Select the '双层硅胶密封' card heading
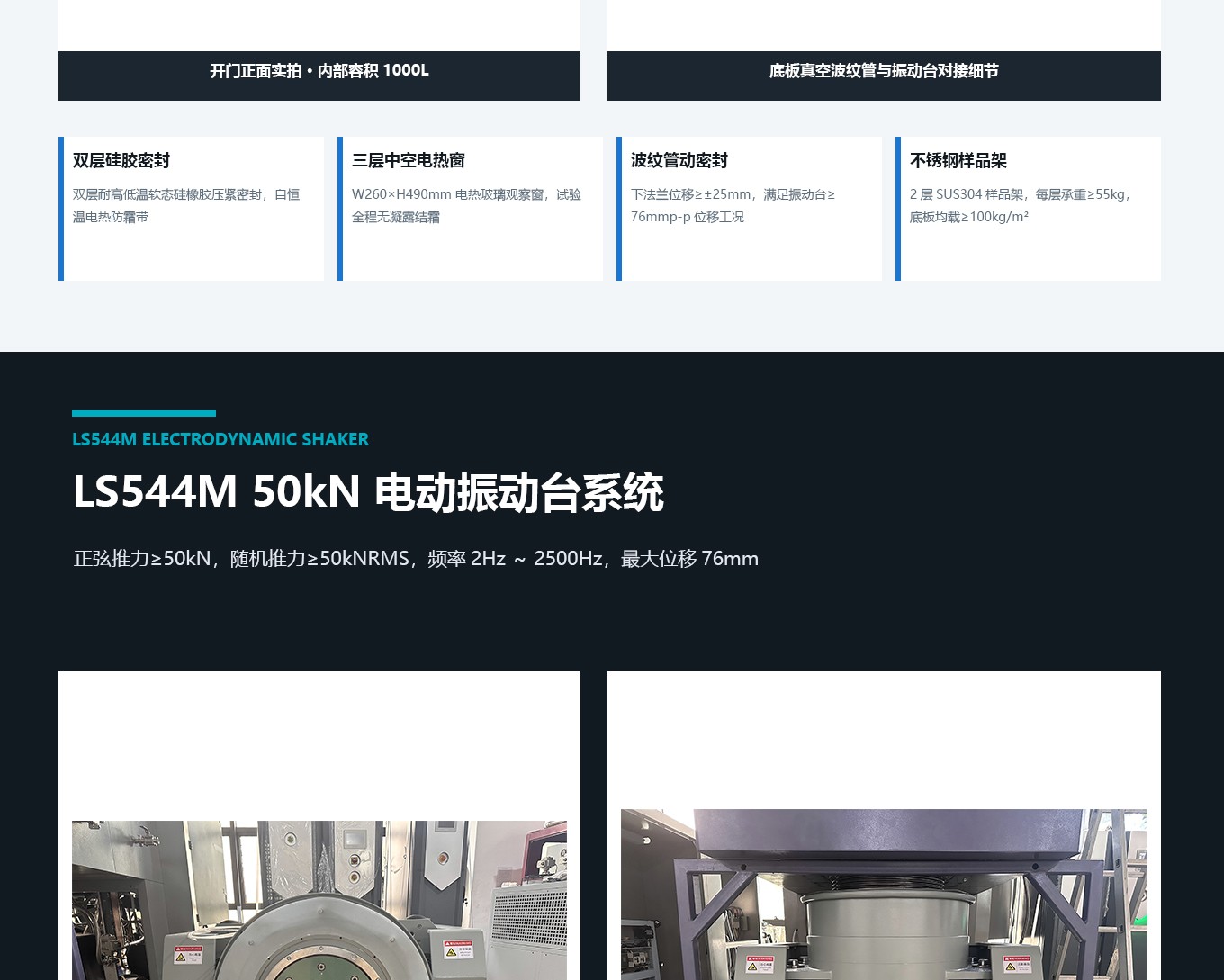The image size is (1224, 980). point(121,160)
